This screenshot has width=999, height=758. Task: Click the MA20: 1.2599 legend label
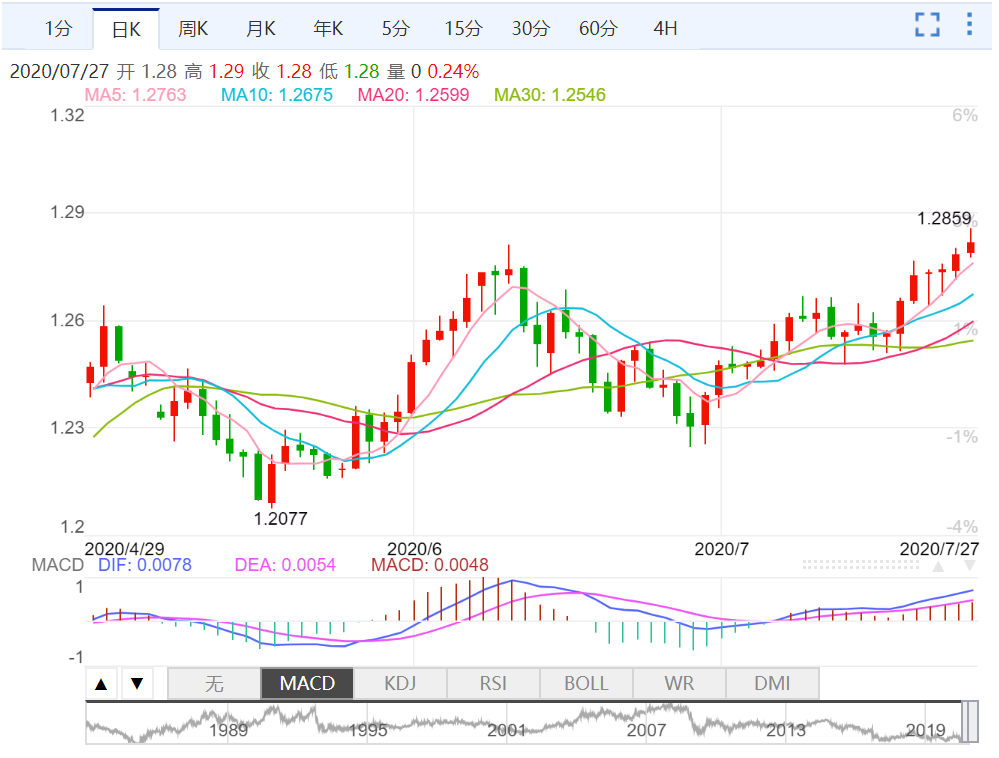(413, 95)
